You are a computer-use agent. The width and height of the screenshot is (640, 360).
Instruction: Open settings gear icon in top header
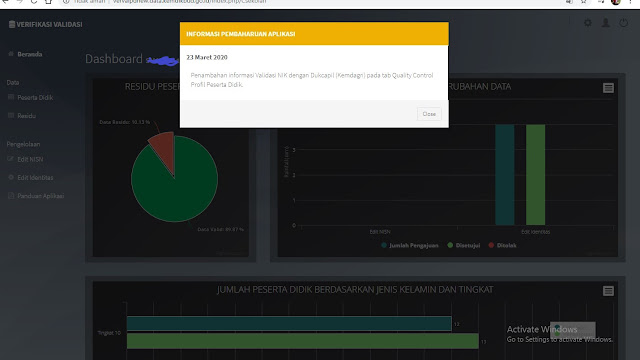tap(588, 23)
